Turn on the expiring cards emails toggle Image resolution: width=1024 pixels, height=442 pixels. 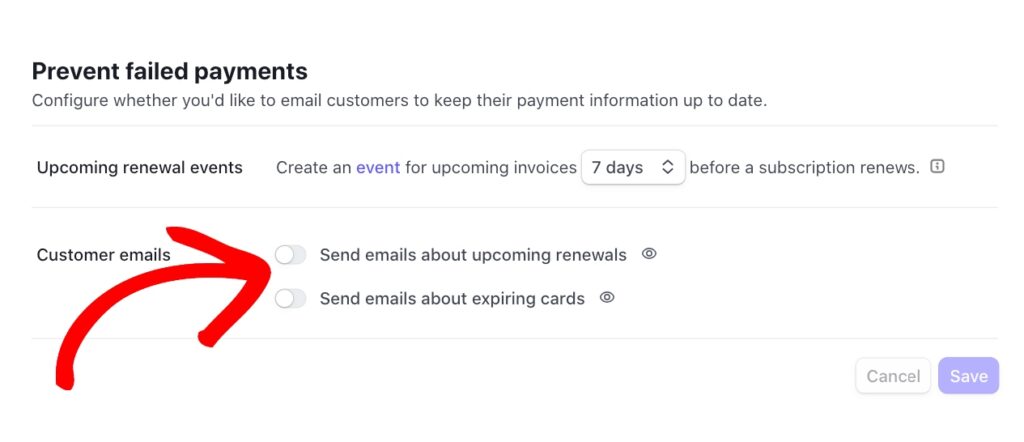pos(290,298)
